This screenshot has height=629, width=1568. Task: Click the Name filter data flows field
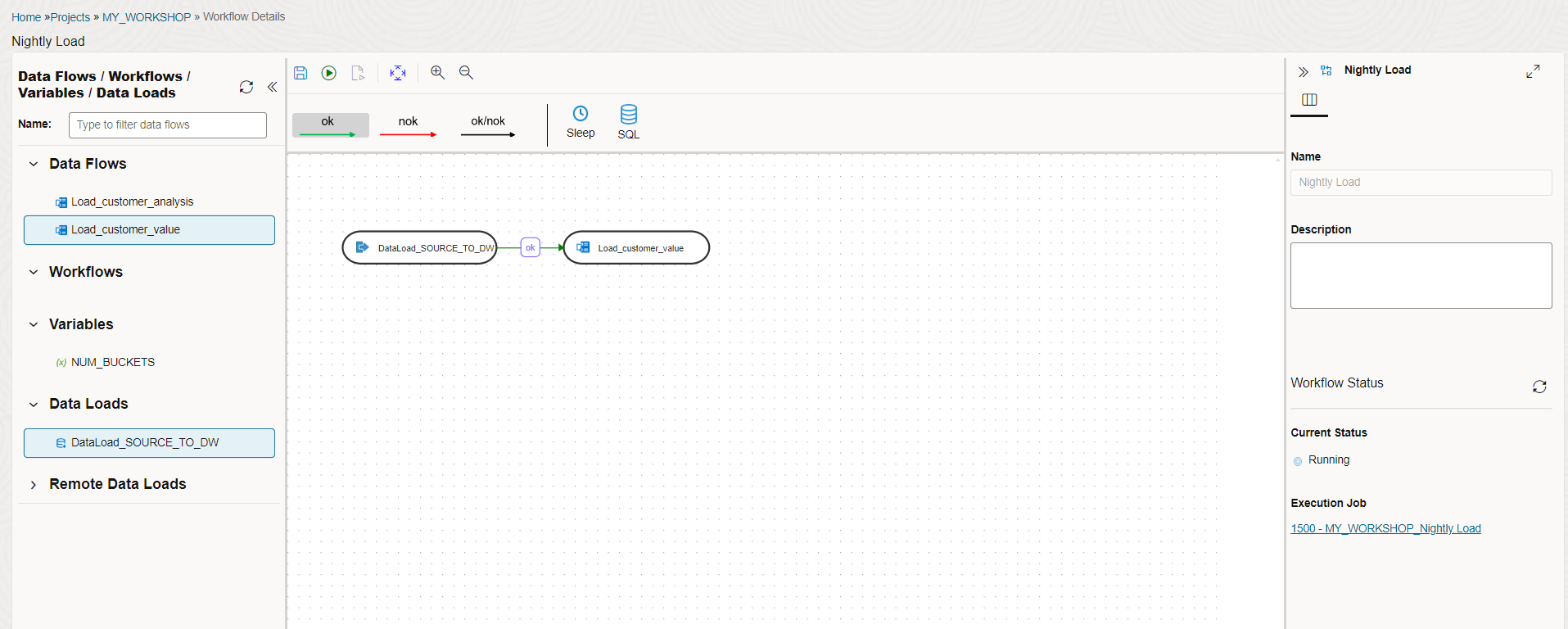(168, 125)
